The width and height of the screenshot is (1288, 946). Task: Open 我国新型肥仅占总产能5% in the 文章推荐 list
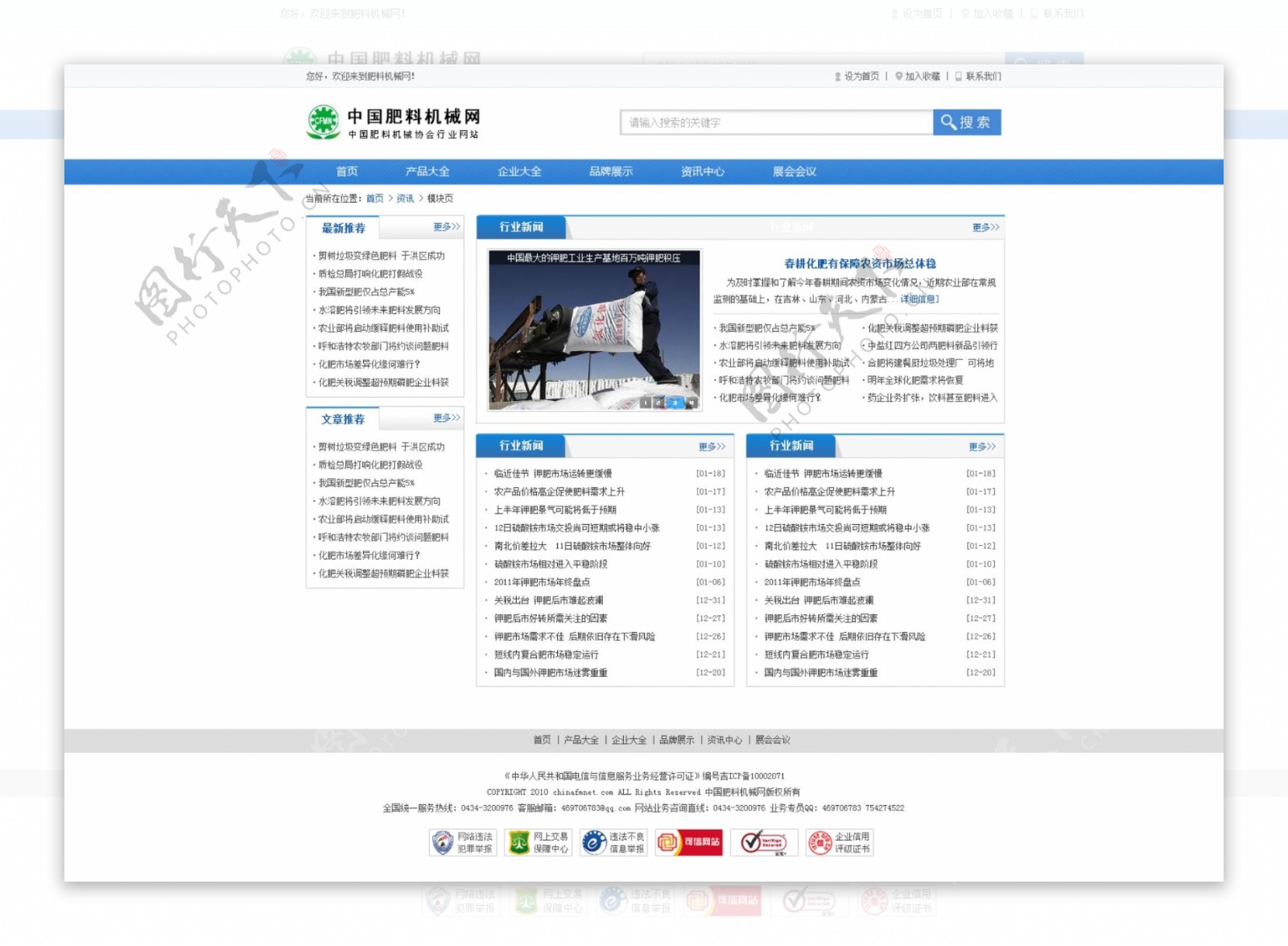[366, 483]
